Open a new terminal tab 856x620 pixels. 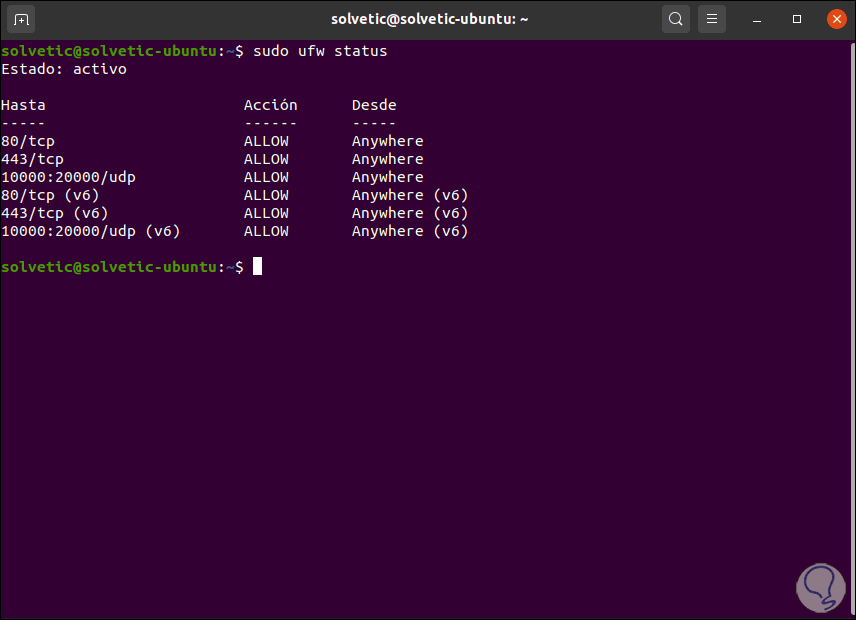pyautogui.click(x=21, y=20)
